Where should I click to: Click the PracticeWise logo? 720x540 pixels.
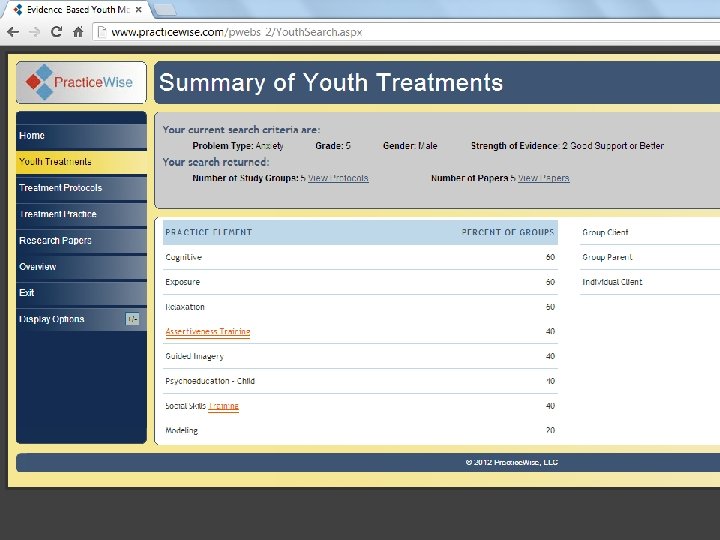[x=81, y=82]
